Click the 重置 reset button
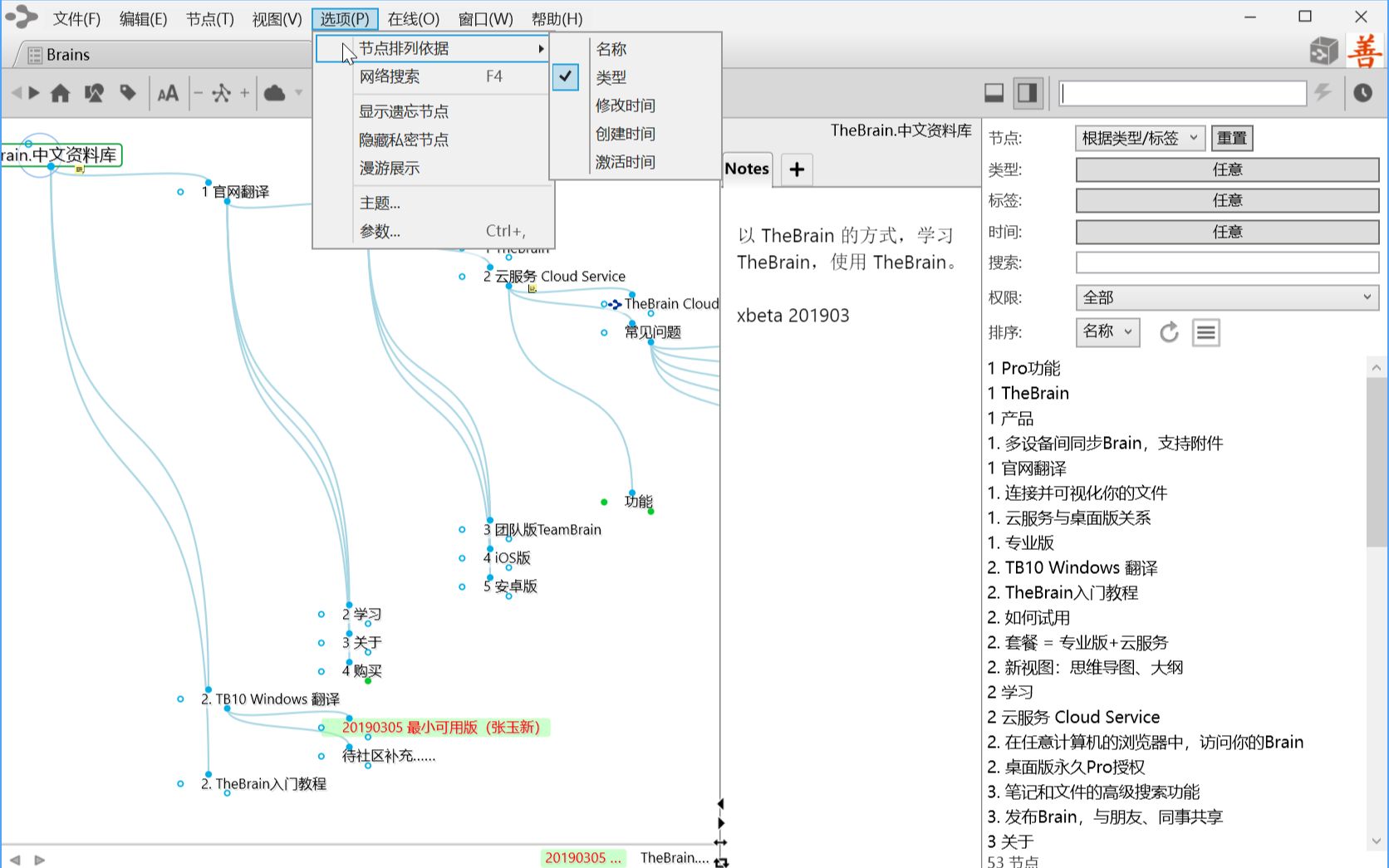The height and width of the screenshot is (868, 1389). 1232,138
